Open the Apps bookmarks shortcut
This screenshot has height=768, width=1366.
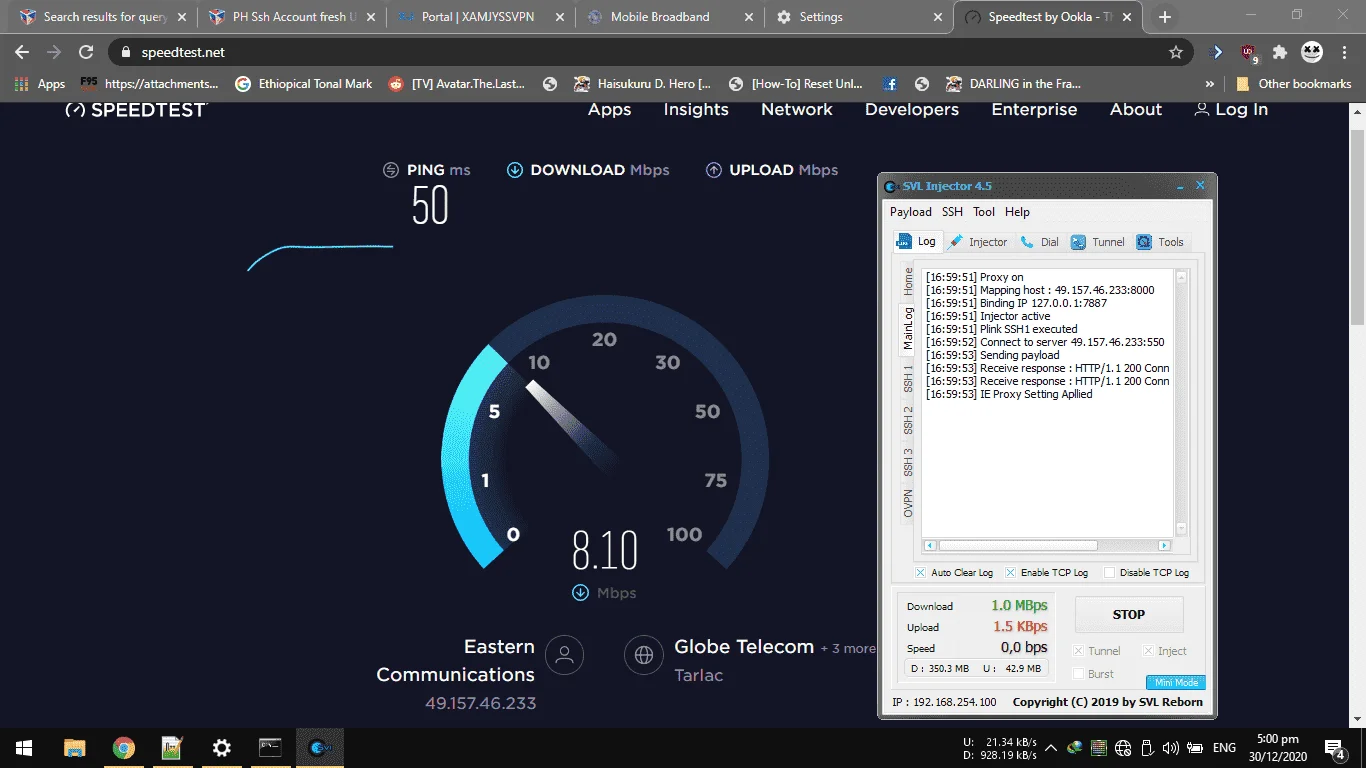coord(40,84)
